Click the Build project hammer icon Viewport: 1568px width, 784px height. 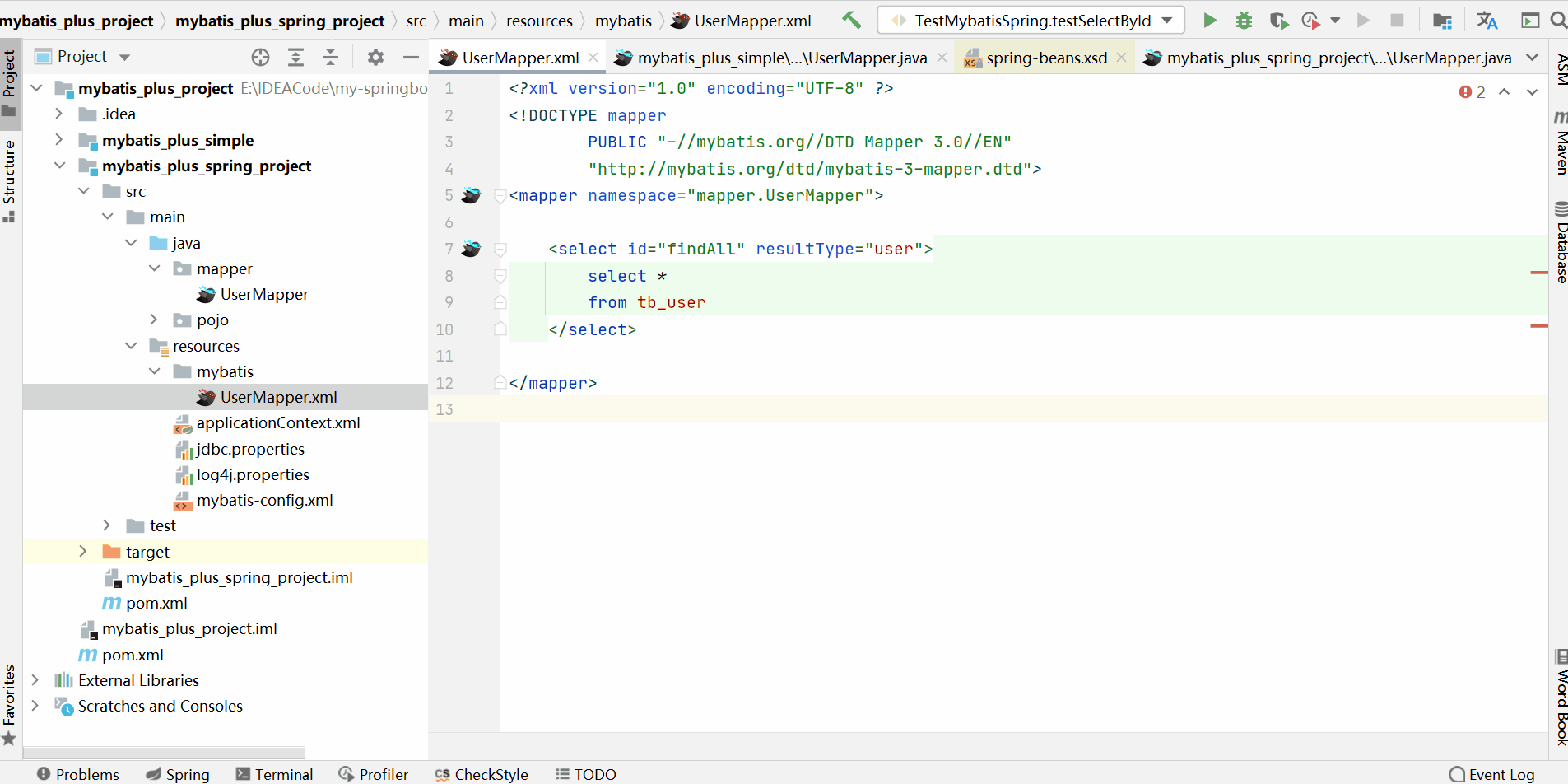click(x=852, y=21)
